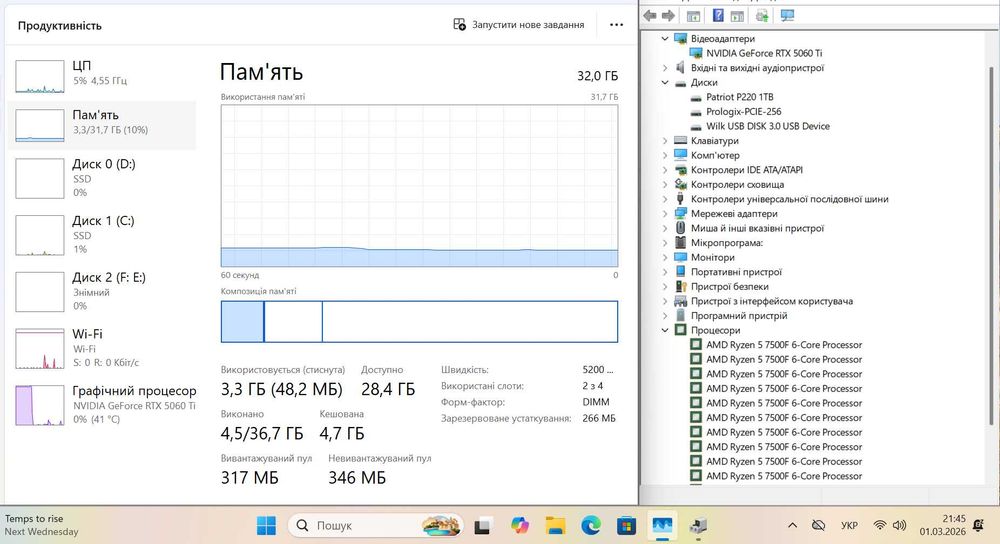This screenshot has height=544, width=1000.
Task: Select NVIDIA GeForce RTX 5060 Ti device in tree
Action: pos(764,54)
